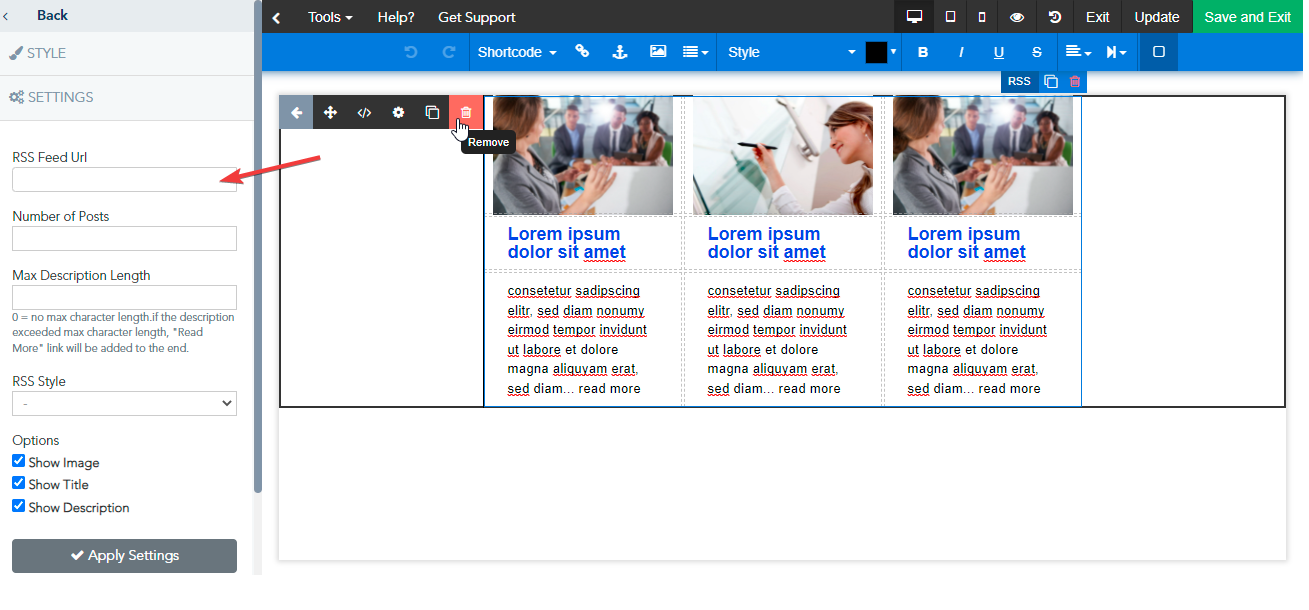Insert an anchor
The image size is (1309, 610).
[619, 52]
